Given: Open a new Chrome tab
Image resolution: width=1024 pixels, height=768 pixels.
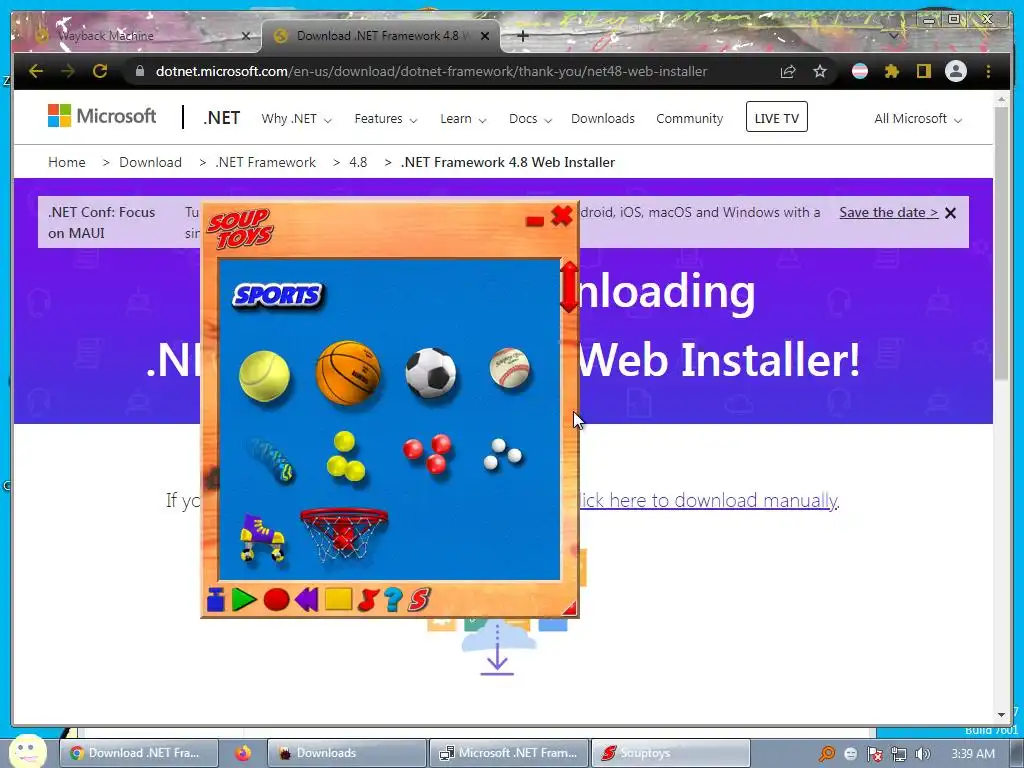Looking at the screenshot, I should tap(522, 36).
